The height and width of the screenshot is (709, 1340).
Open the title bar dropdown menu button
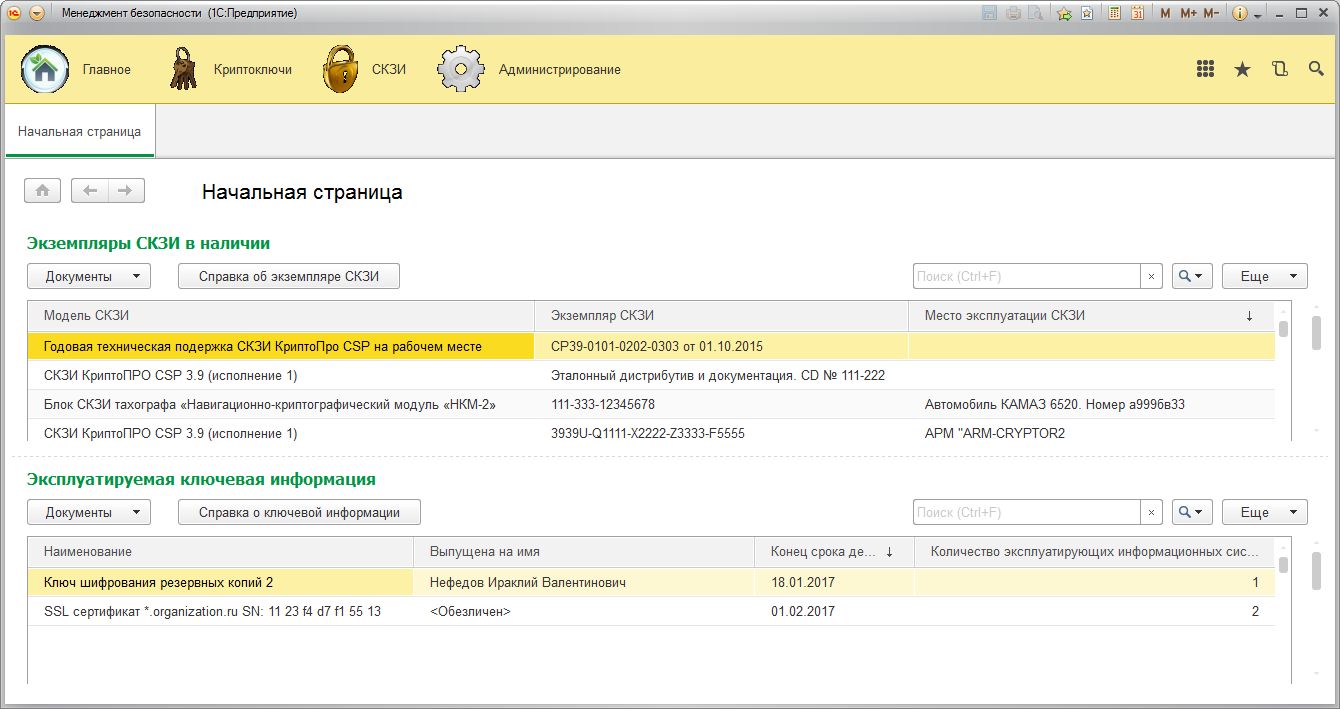37,13
